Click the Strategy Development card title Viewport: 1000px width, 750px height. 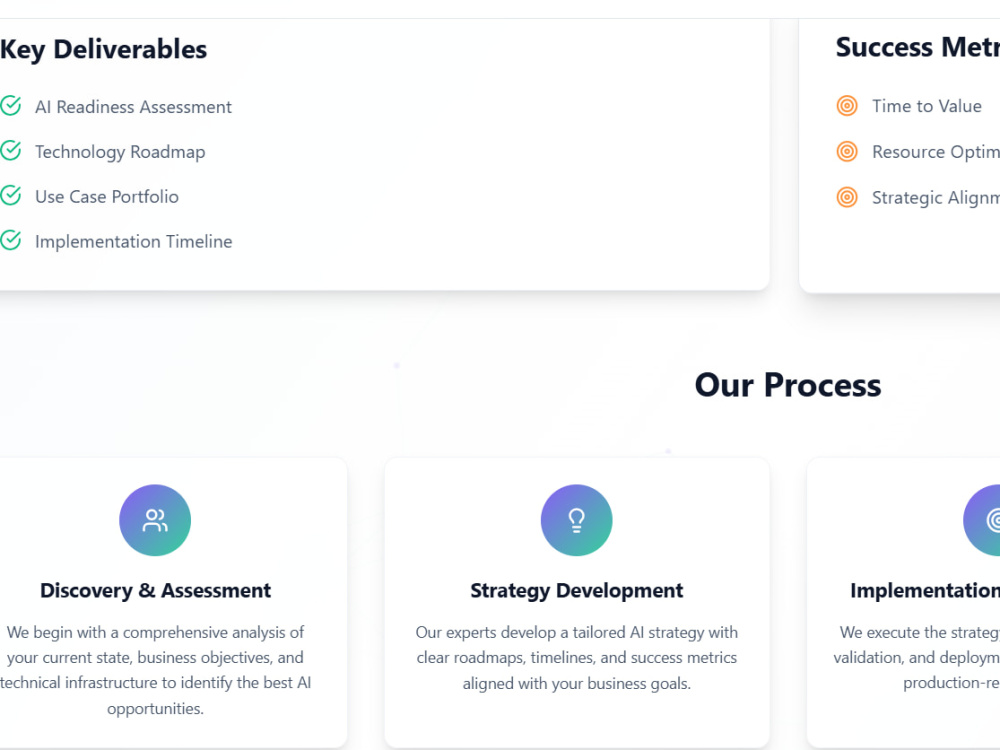[x=577, y=591]
